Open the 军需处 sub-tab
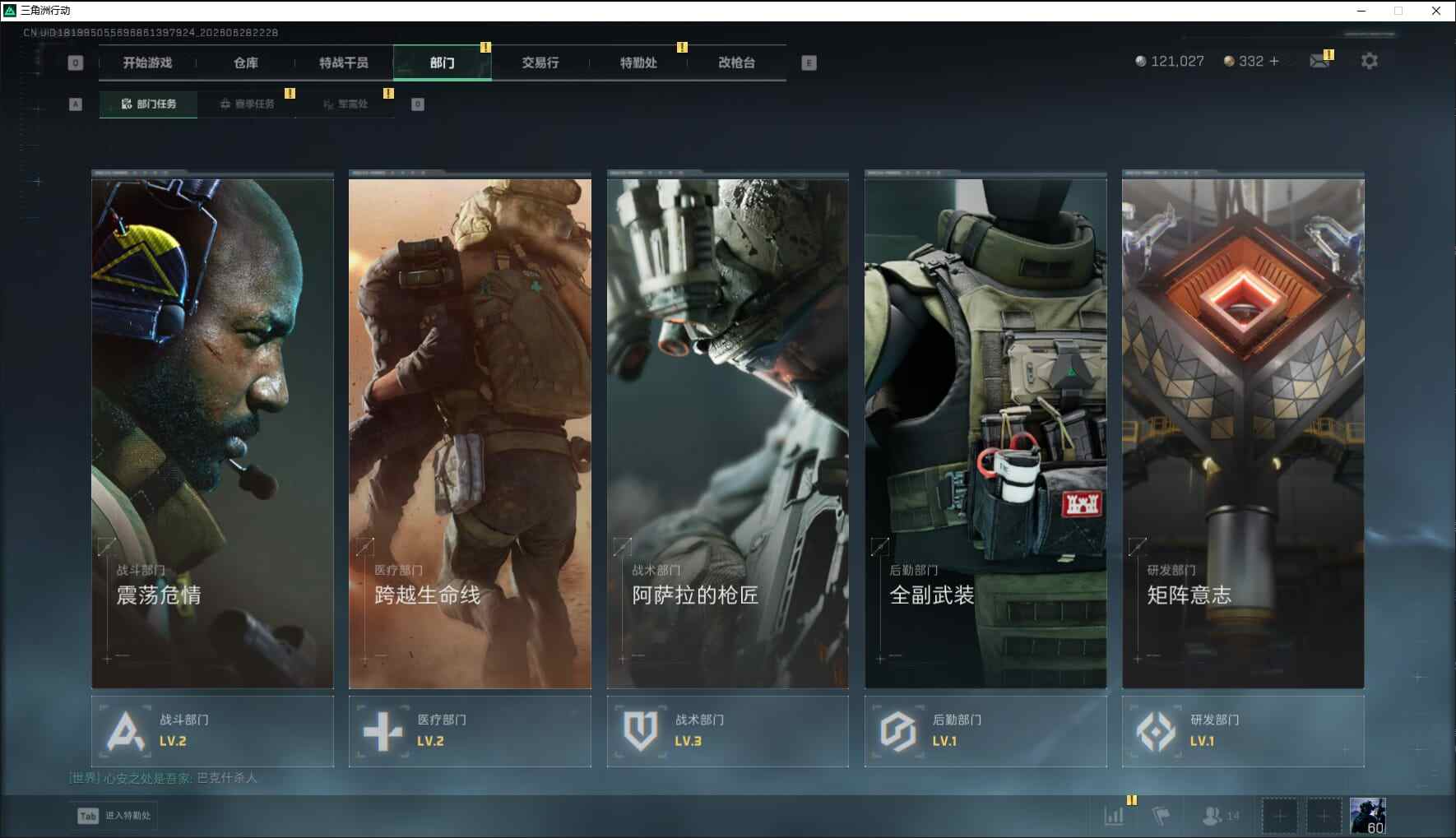Image resolution: width=1456 pixels, height=838 pixels. (x=345, y=104)
